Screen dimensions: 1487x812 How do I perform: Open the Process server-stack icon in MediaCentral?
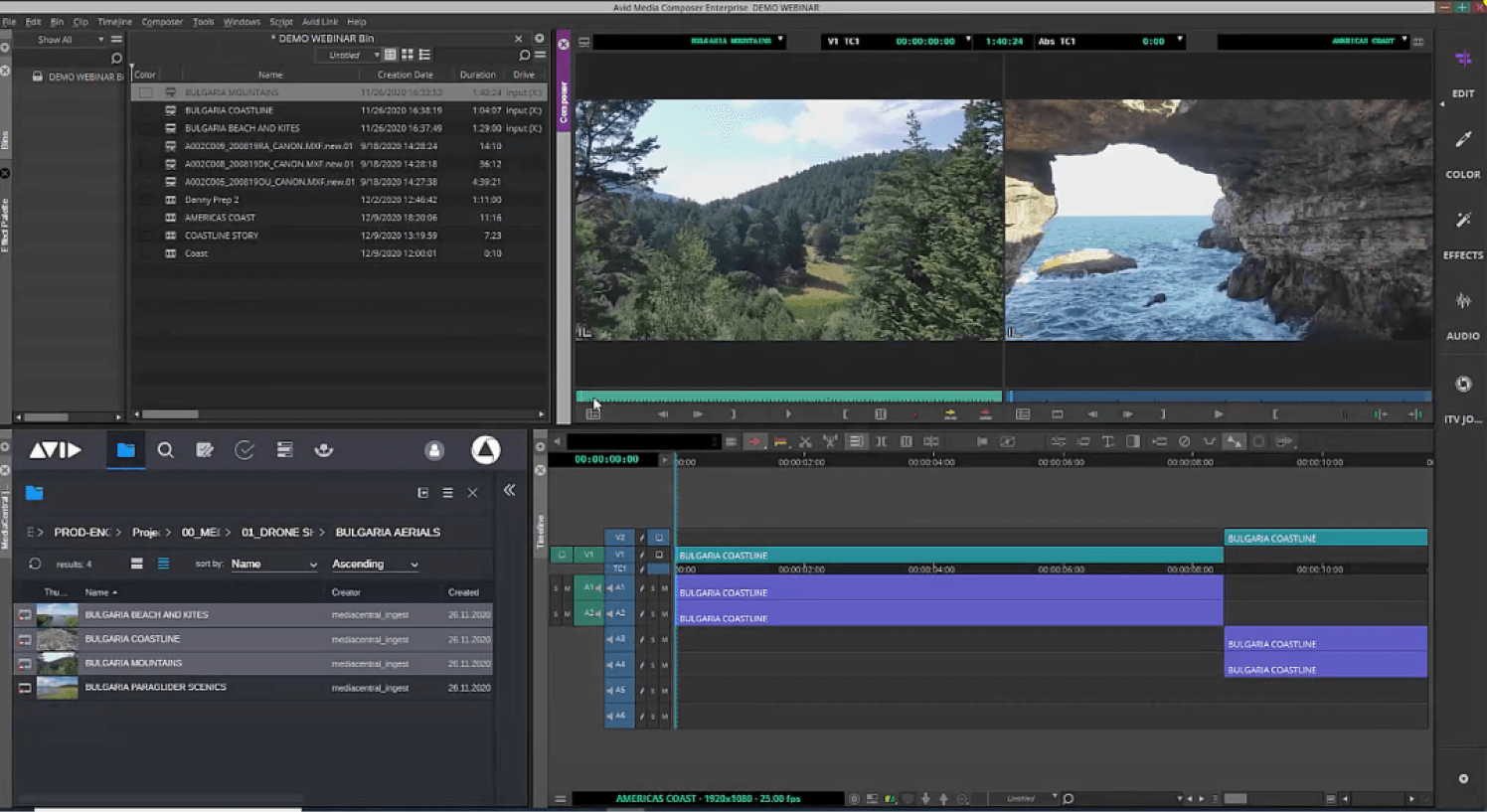[x=284, y=450]
